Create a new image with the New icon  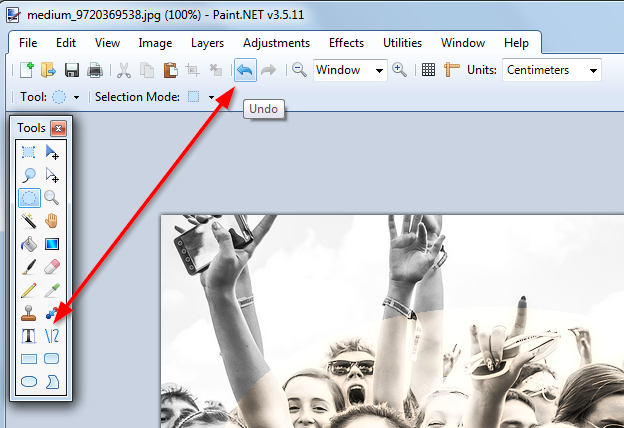point(27,70)
